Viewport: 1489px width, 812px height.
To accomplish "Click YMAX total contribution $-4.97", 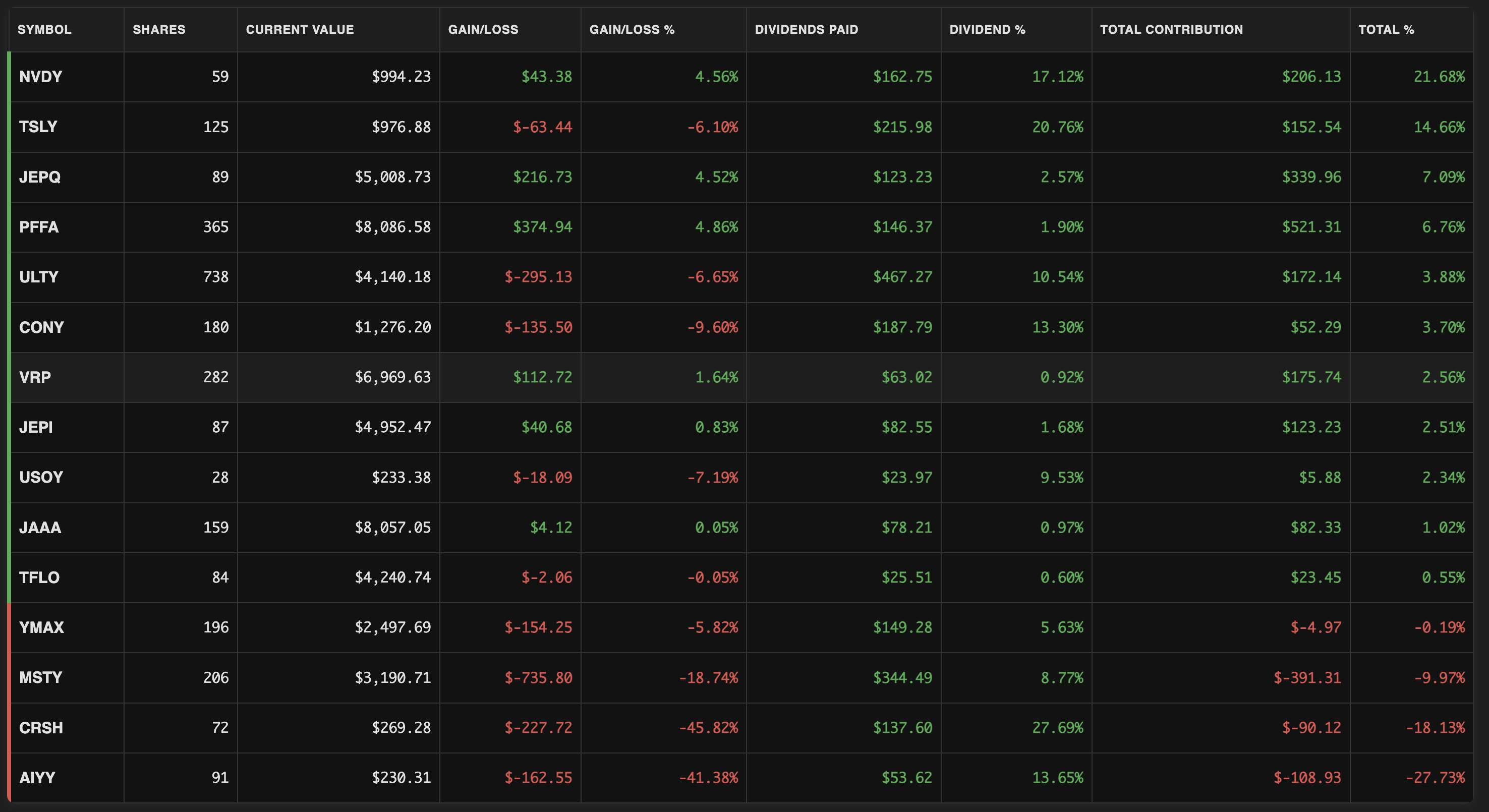I will pyautogui.click(x=1315, y=627).
